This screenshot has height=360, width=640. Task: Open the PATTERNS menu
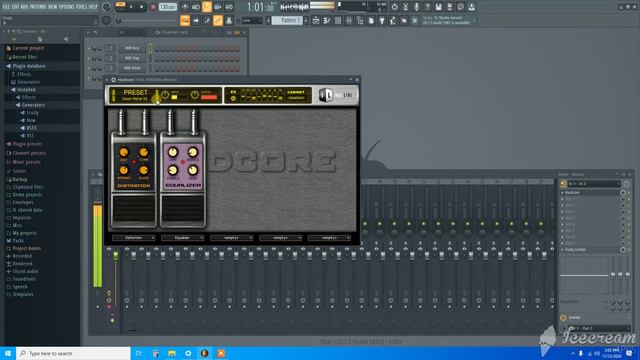(x=38, y=7)
